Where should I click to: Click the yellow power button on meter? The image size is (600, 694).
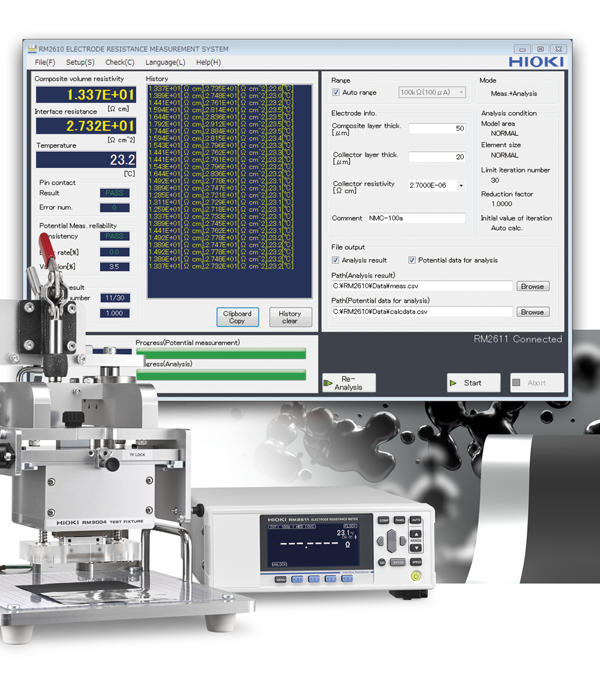point(416,576)
